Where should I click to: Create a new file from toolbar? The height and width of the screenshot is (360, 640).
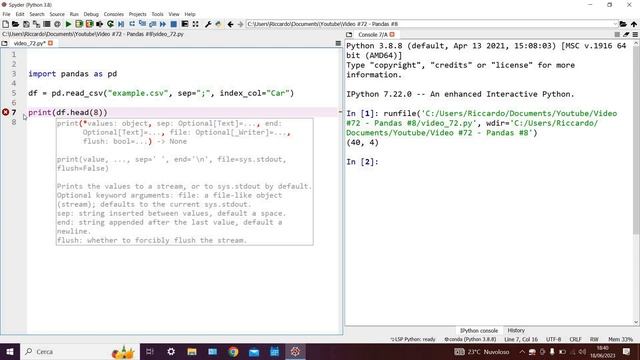(x=5, y=24)
